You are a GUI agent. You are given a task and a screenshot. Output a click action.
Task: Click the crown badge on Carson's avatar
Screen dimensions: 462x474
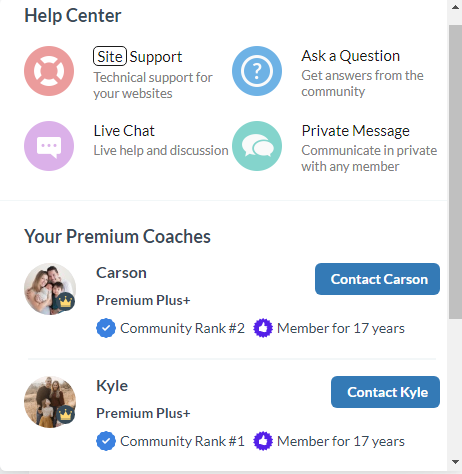tap(66, 302)
